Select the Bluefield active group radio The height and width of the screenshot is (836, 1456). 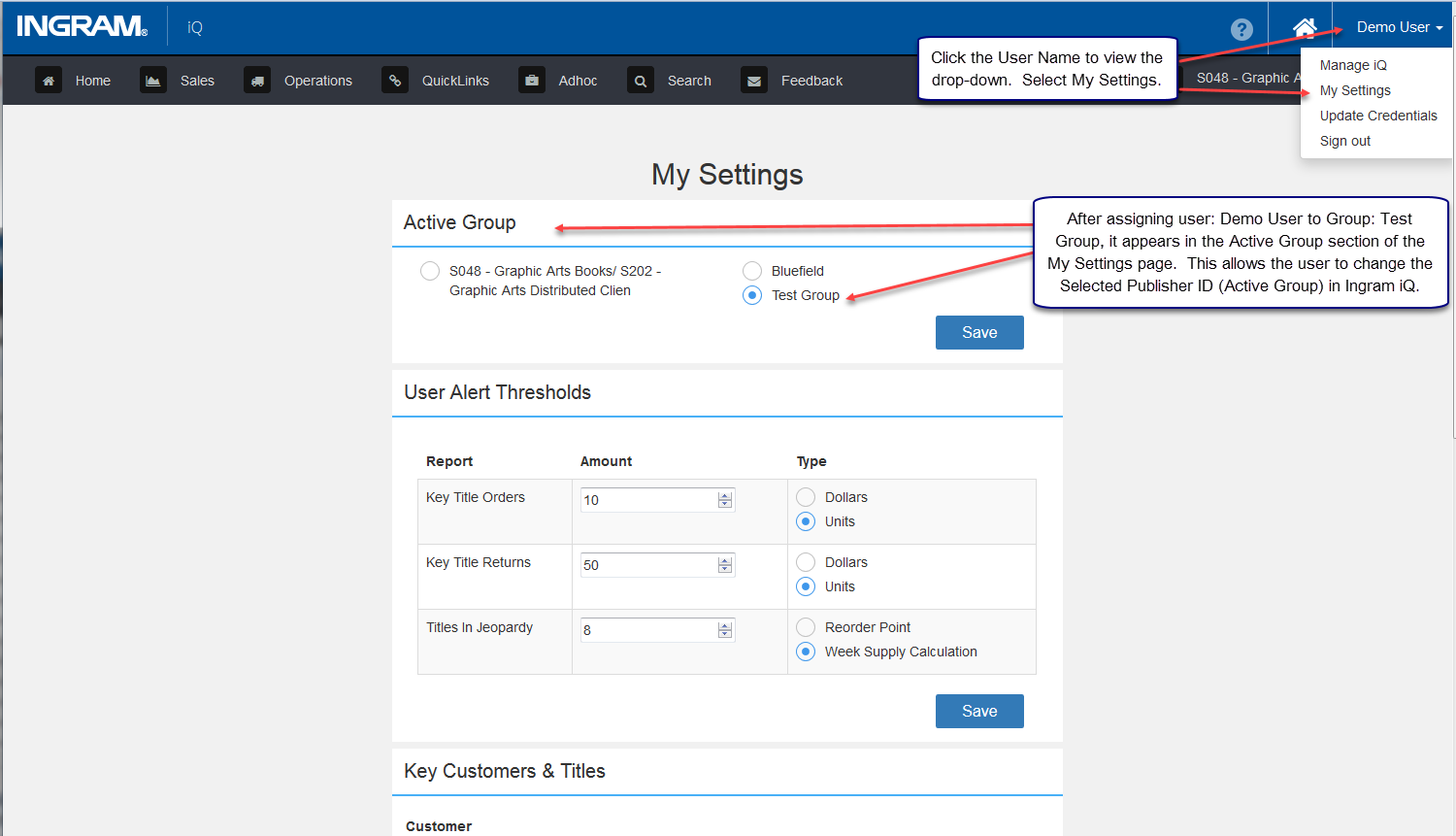[752, 271]
